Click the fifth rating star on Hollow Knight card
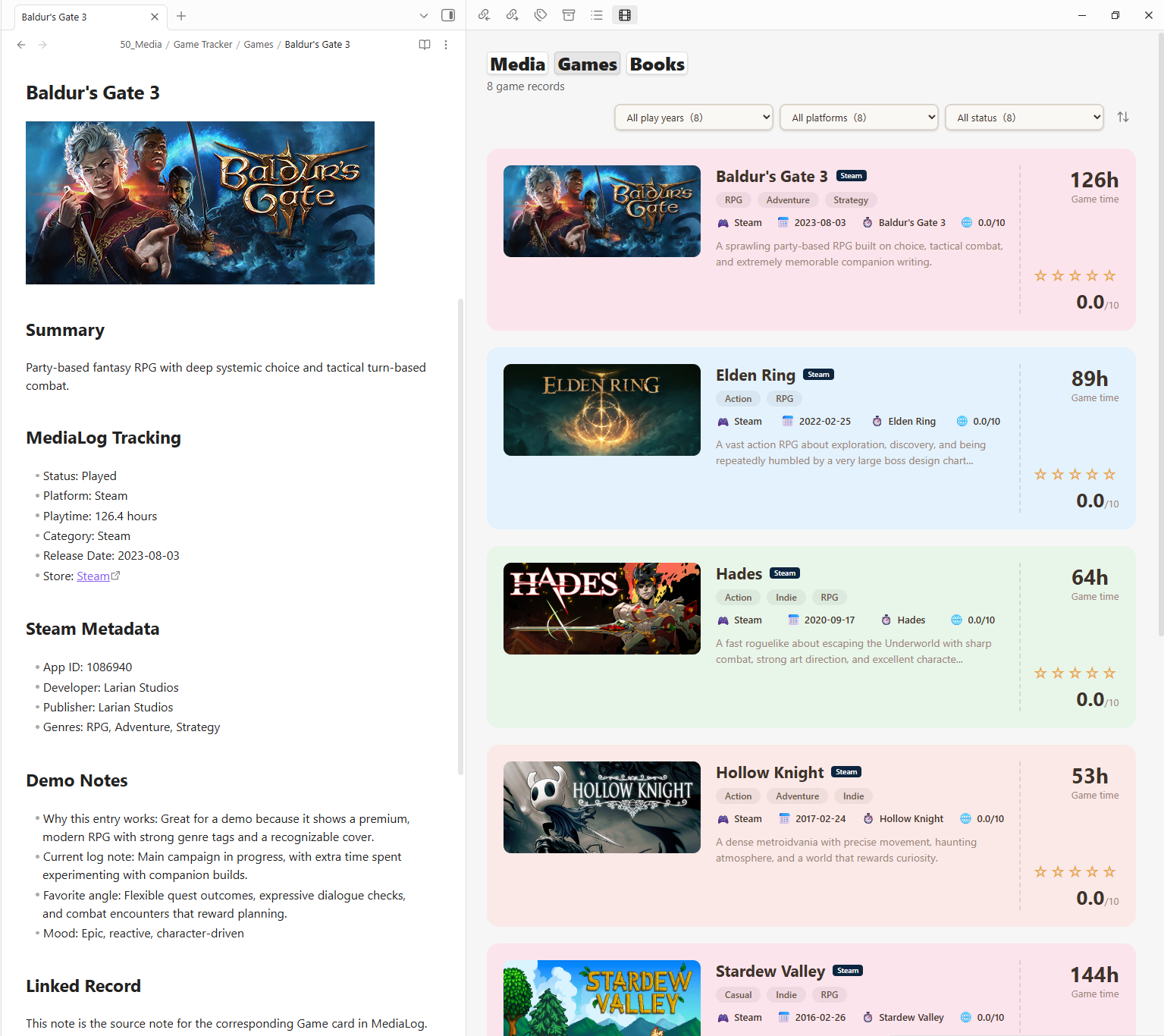The height and width of the screenshot is (1036, 1164). [1109, 872]
